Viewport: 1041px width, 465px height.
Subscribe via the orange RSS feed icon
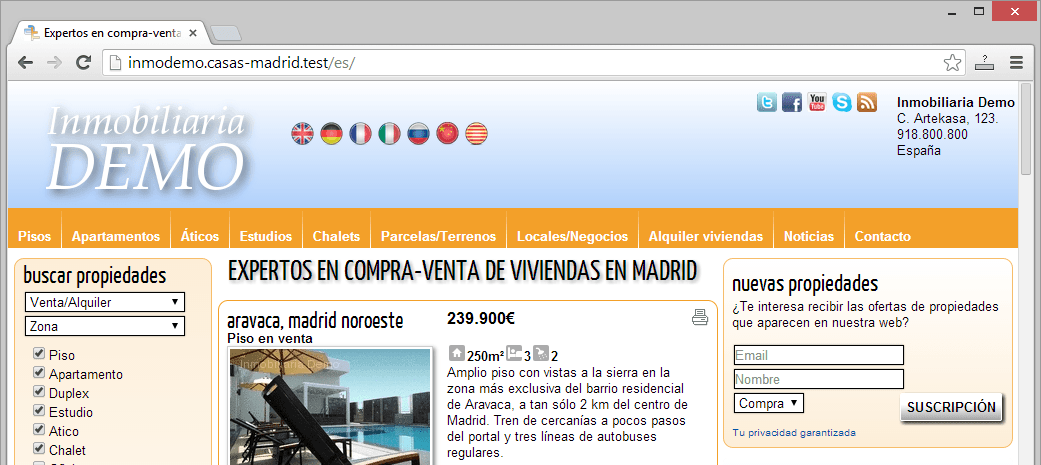[x=867, y=102]
